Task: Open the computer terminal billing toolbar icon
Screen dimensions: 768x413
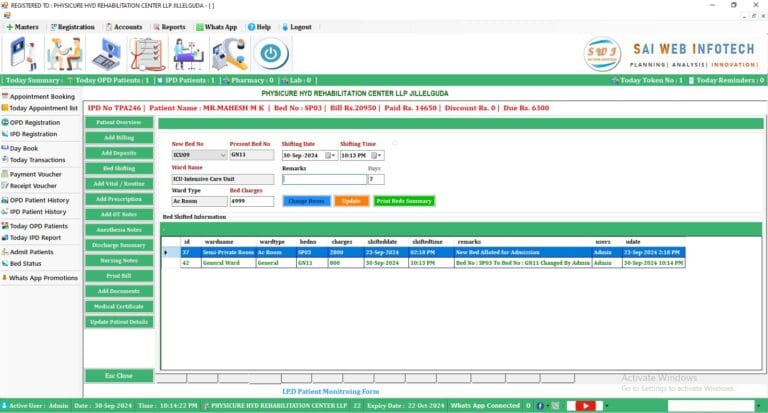Action: click(x=106, y=54)
